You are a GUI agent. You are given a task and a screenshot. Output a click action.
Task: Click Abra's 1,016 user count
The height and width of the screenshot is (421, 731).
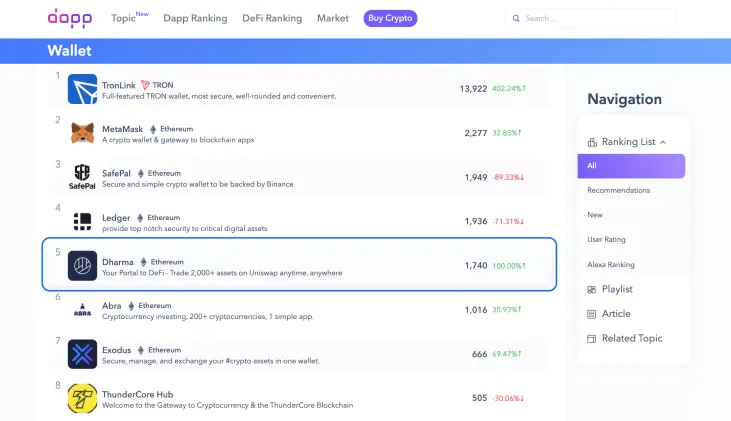pyautogui.click(x=476, y=310)
